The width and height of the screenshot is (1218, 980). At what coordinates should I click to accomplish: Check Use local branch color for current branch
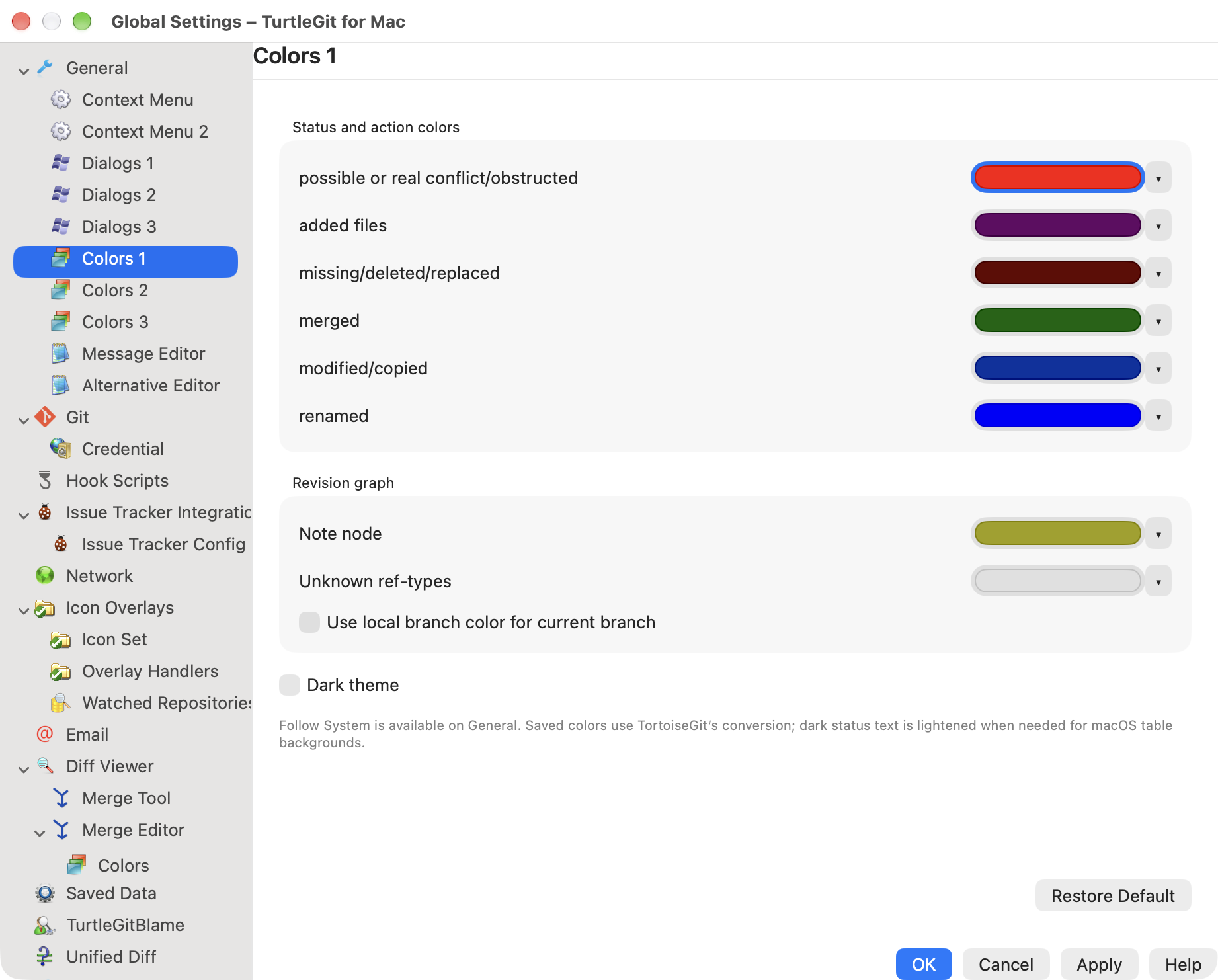pyautogui.click(x=309, y=622)
